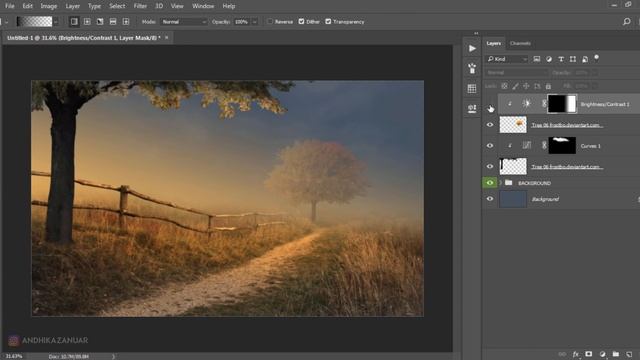
Task: Click the add layer mask icon
Action: 589,354
